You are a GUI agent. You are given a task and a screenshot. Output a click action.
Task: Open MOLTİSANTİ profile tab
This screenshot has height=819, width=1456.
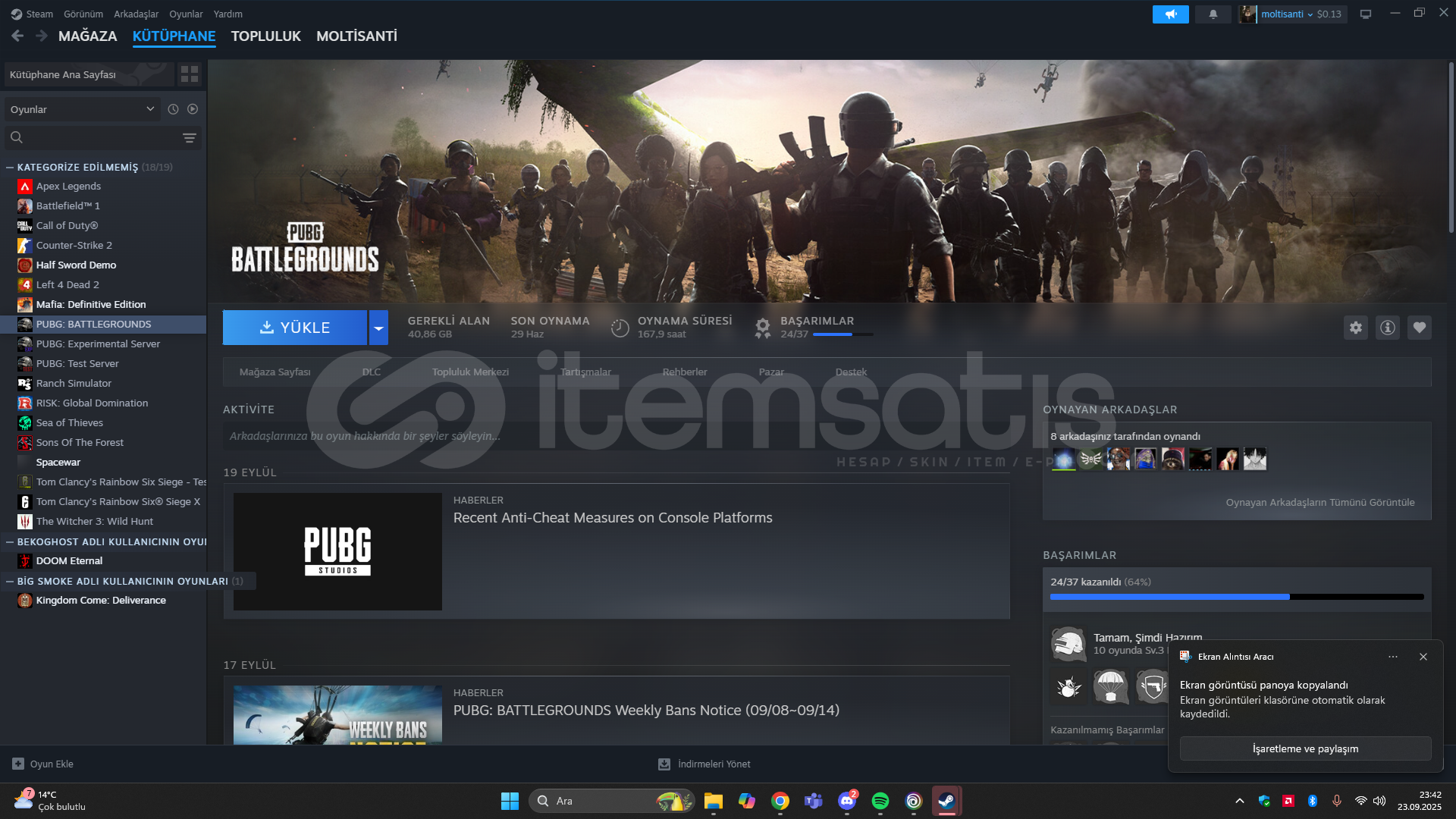pos(356,36)
